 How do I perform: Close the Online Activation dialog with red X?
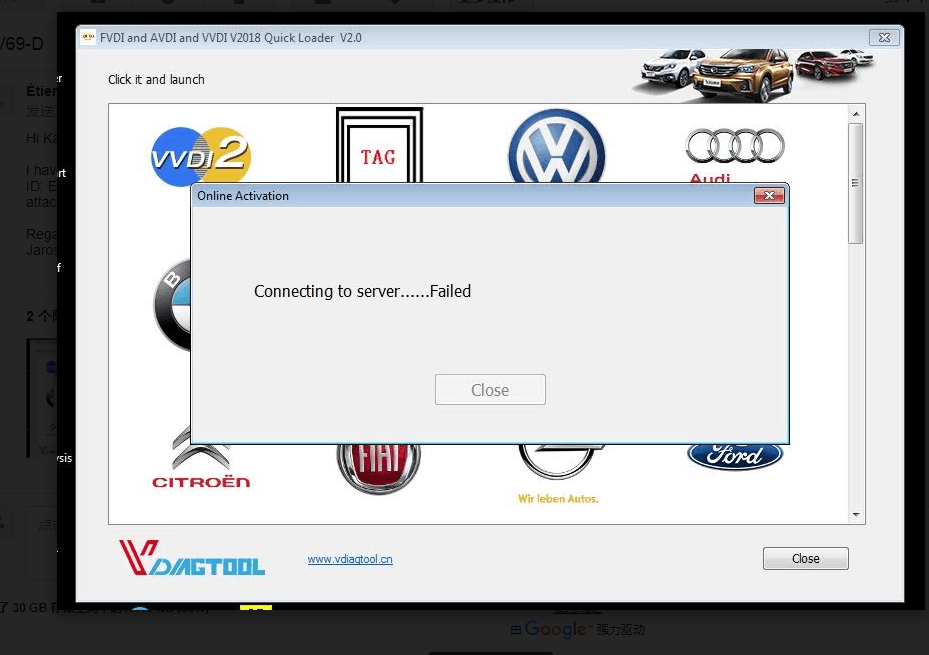point(769,195)
